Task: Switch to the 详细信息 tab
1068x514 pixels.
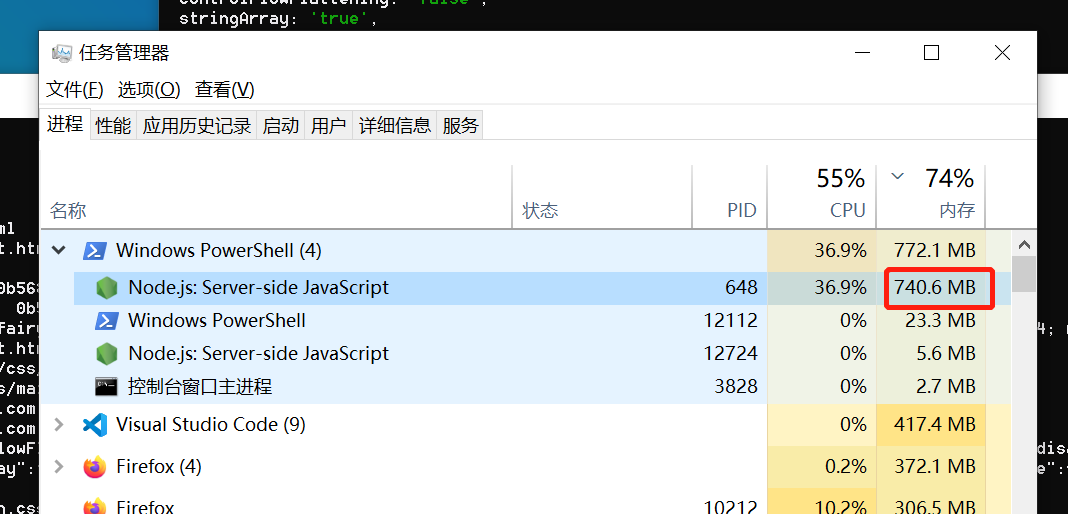Action: 394,125
